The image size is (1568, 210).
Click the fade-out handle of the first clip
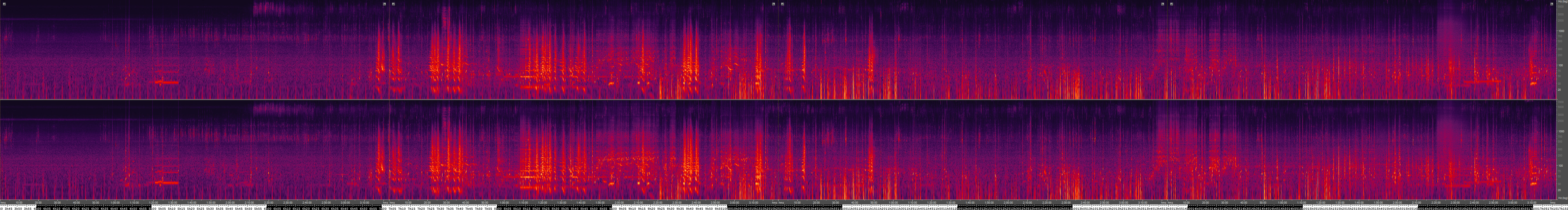click(384, 4)
